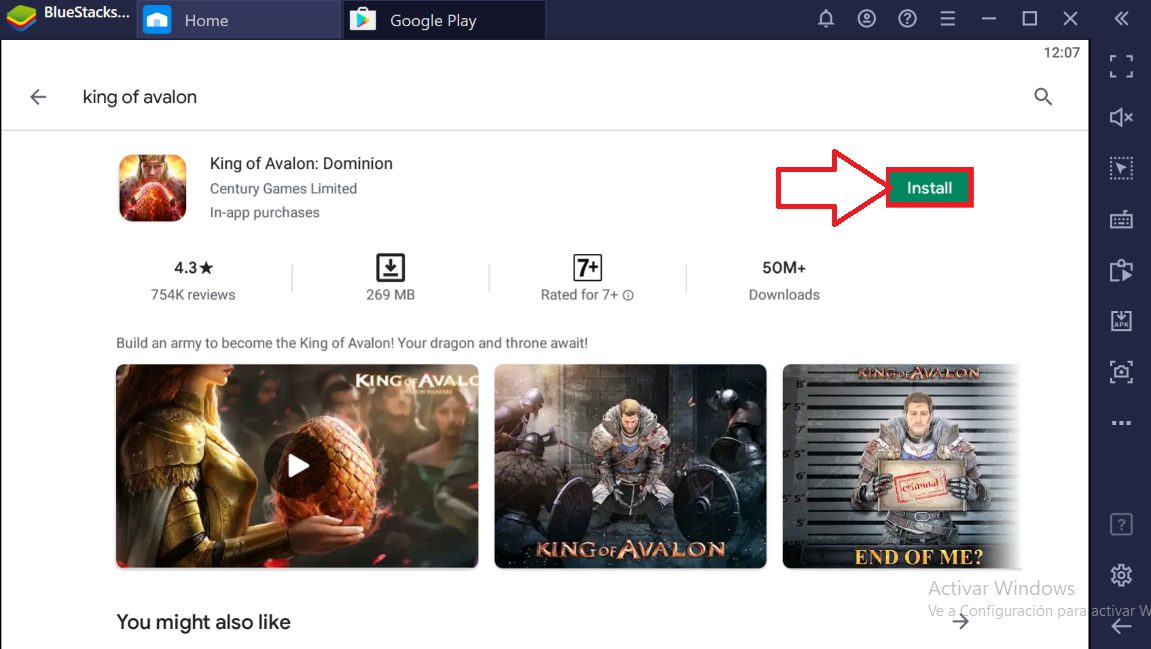Image resolution: width=1151 pixels, height=649 pixels.
Task: Take a screenshot with sidebar camera icon
Action: point(1121,372)
